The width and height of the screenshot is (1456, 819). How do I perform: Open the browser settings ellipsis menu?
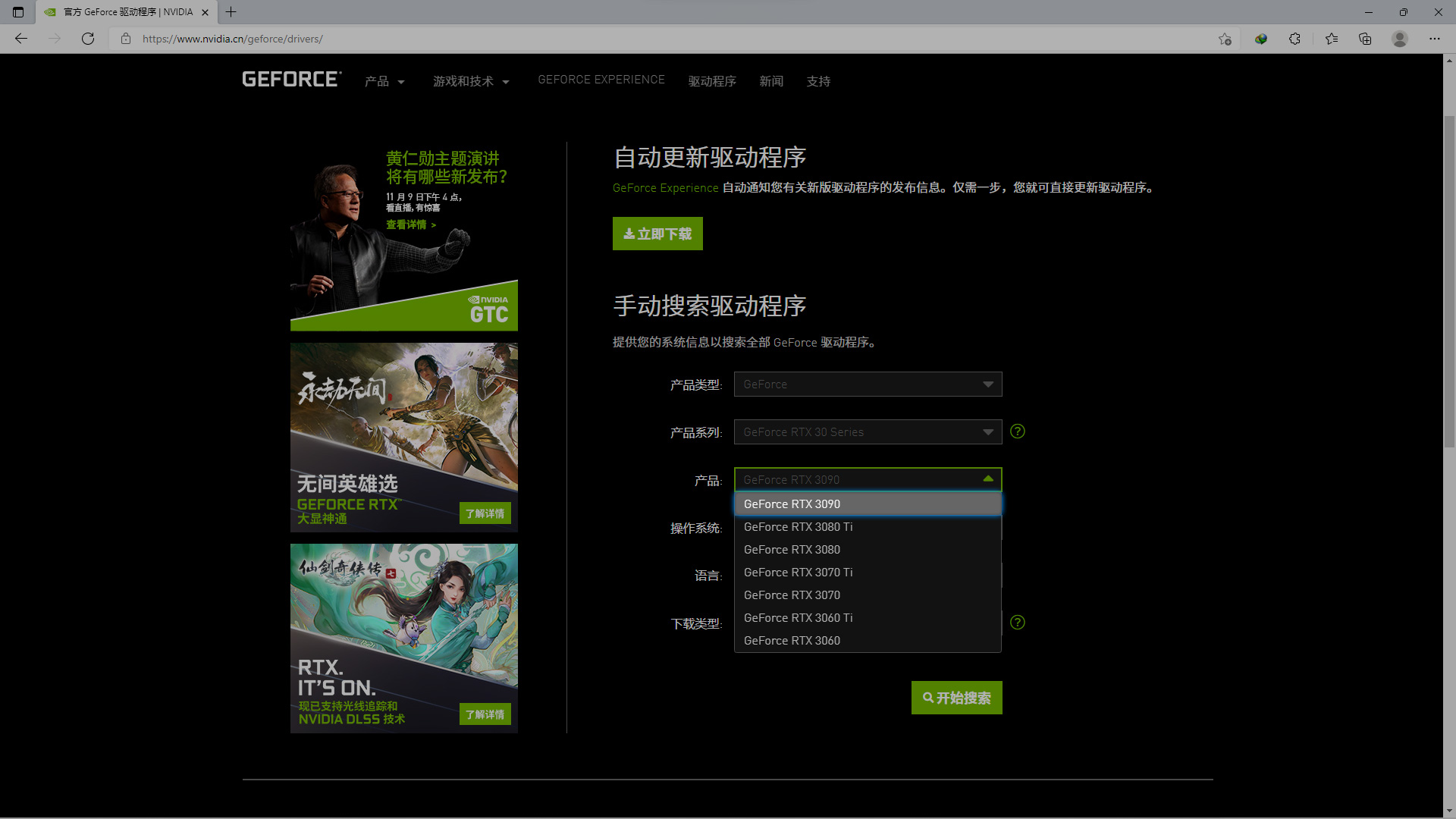click(1435, 39)
